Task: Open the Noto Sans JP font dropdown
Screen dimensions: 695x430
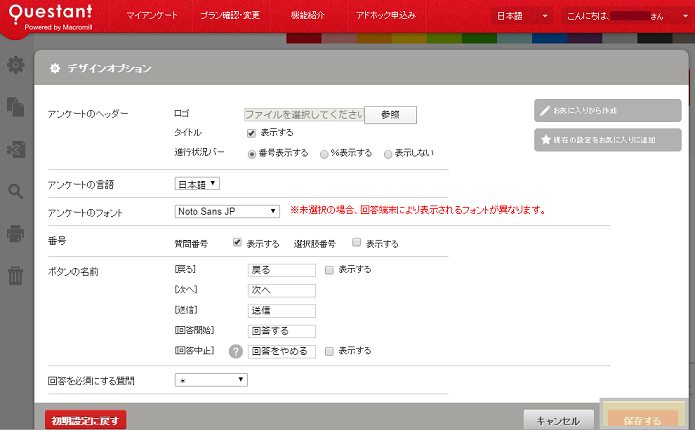Action: point(227,211)
